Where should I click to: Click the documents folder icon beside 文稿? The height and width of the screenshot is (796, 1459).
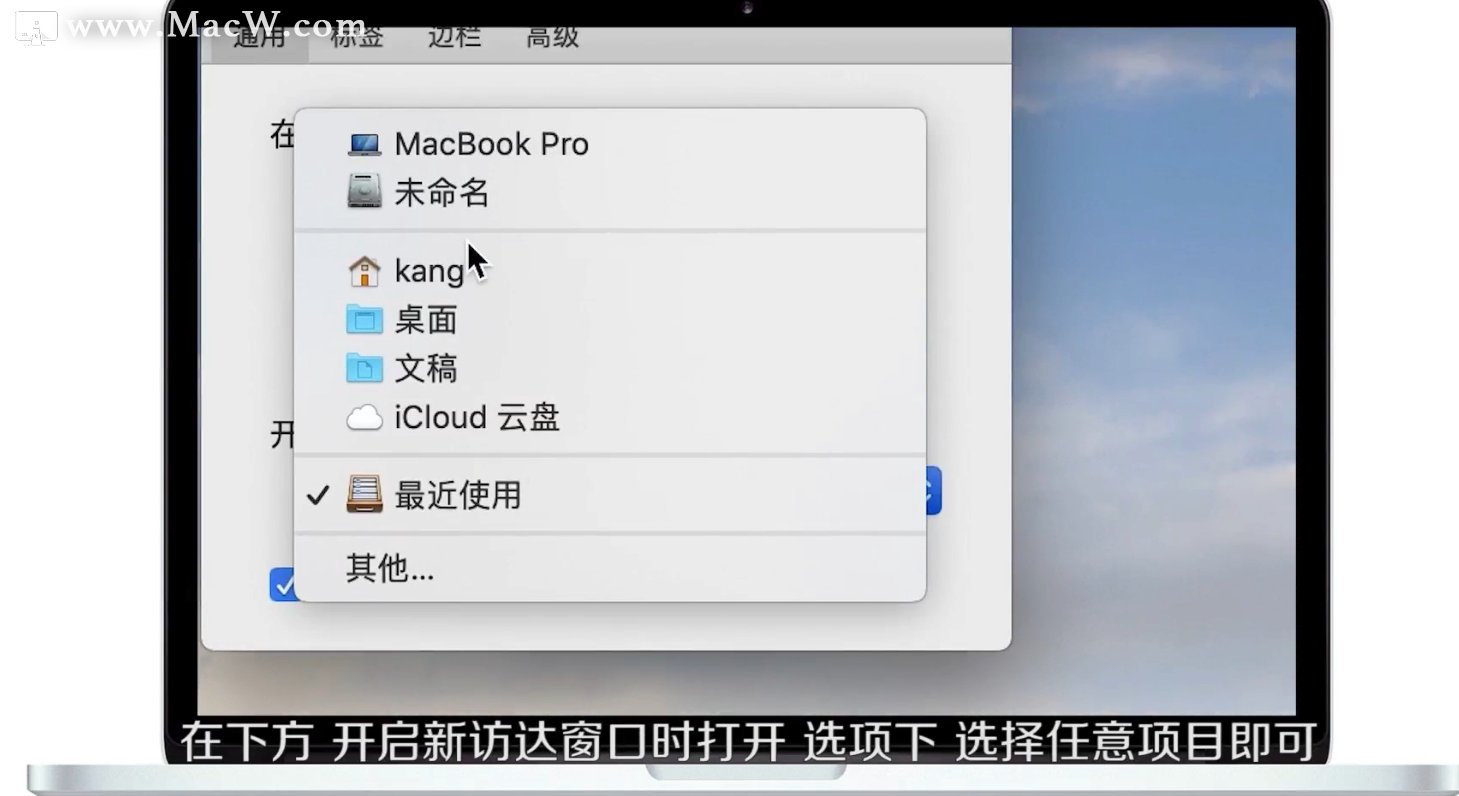364,368
